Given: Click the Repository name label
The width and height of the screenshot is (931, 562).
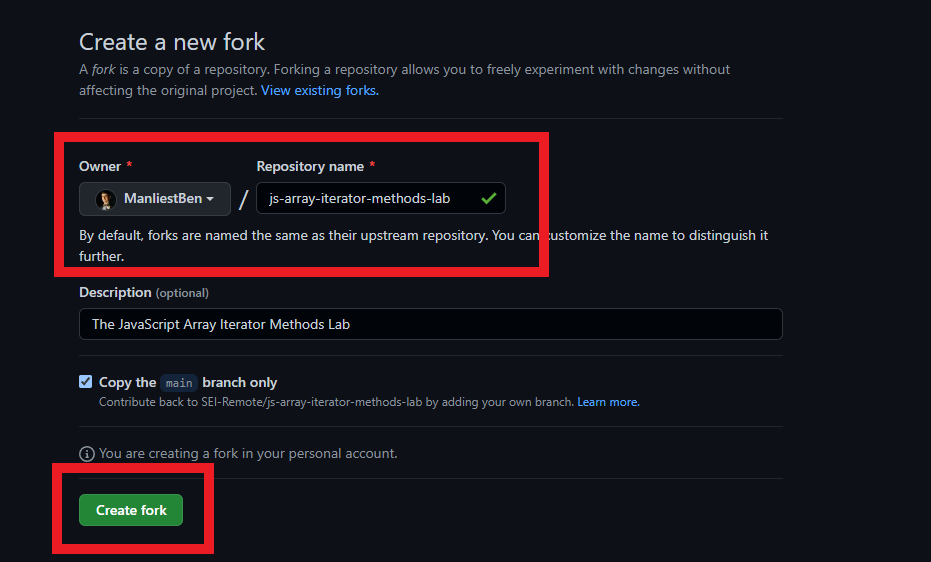Looking at the screenshot, I should click(310, 166).
